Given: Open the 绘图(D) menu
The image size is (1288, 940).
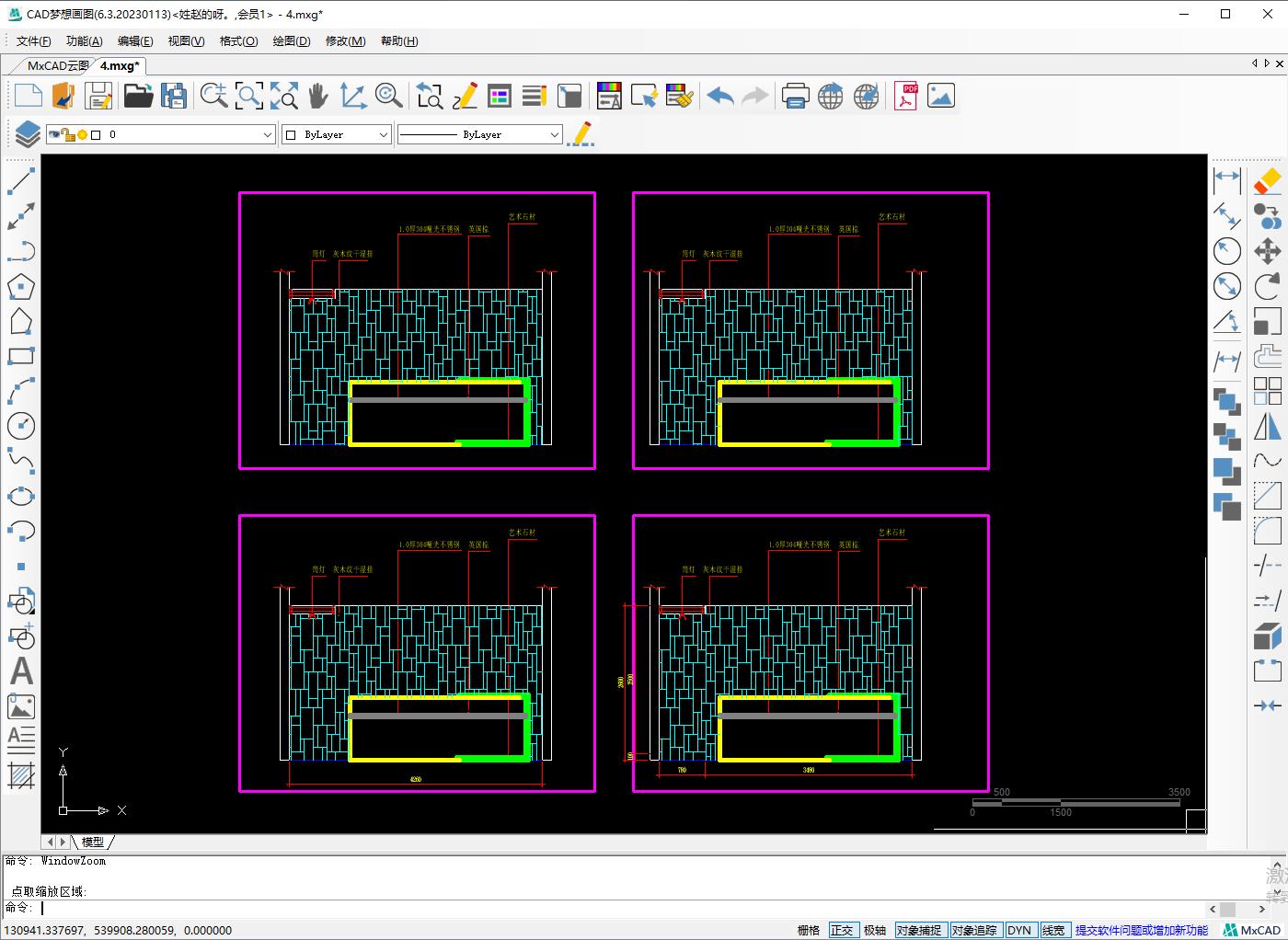Looking at the screenshot, I should pyautogui.click(x=291, y=40).
